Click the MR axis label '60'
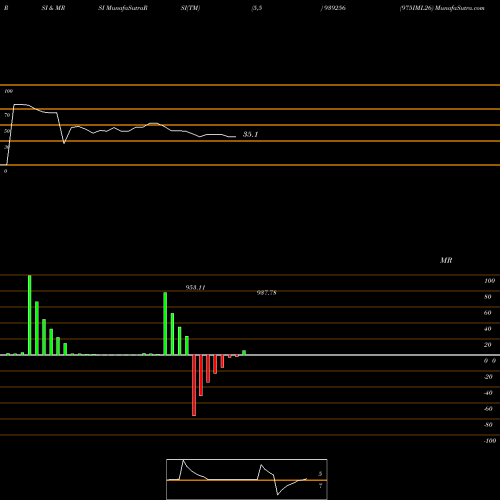The height and width of the screenshot is (500, 500). (x=488, y=313)
